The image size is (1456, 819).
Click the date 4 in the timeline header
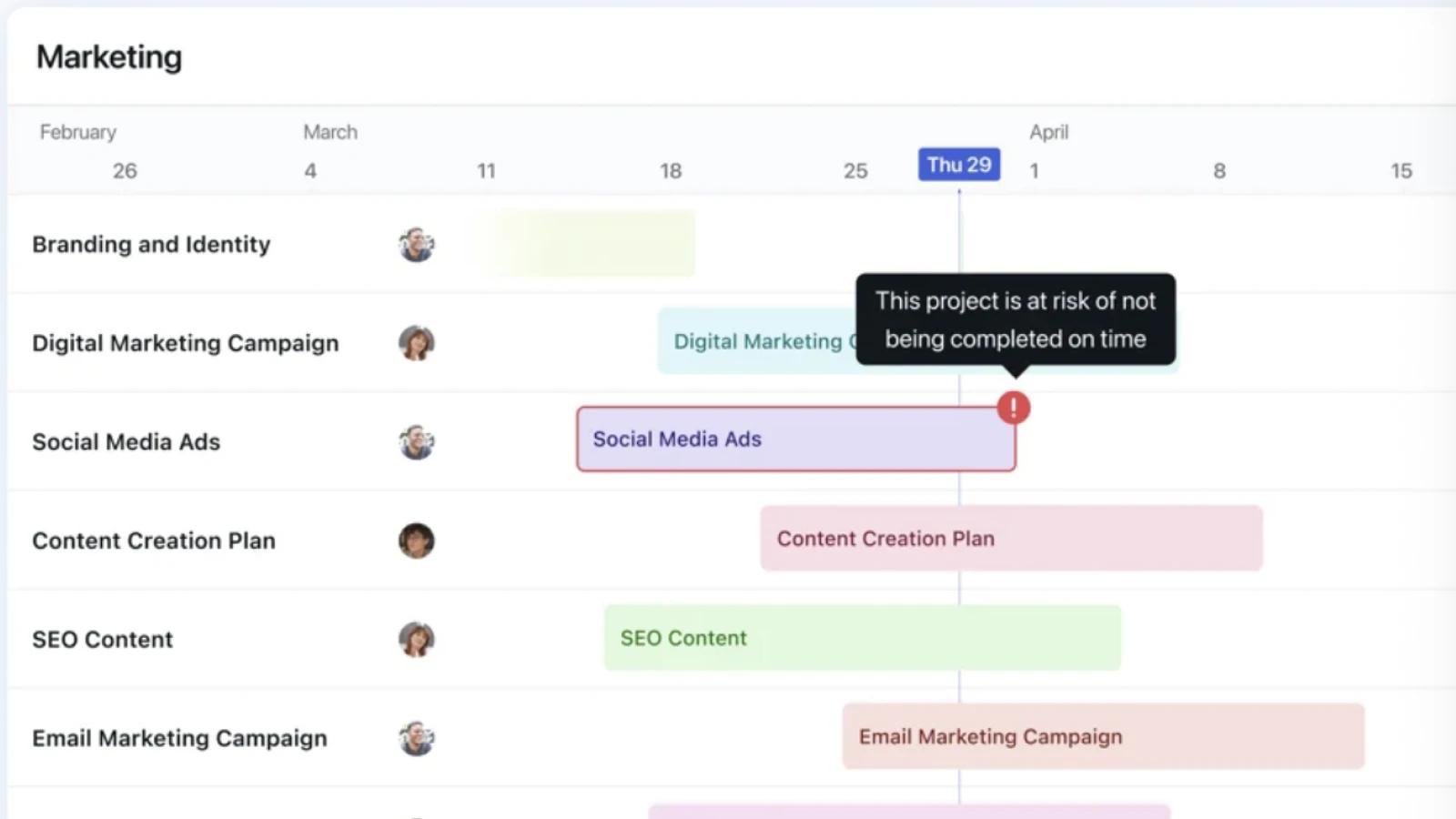(310, 171)
